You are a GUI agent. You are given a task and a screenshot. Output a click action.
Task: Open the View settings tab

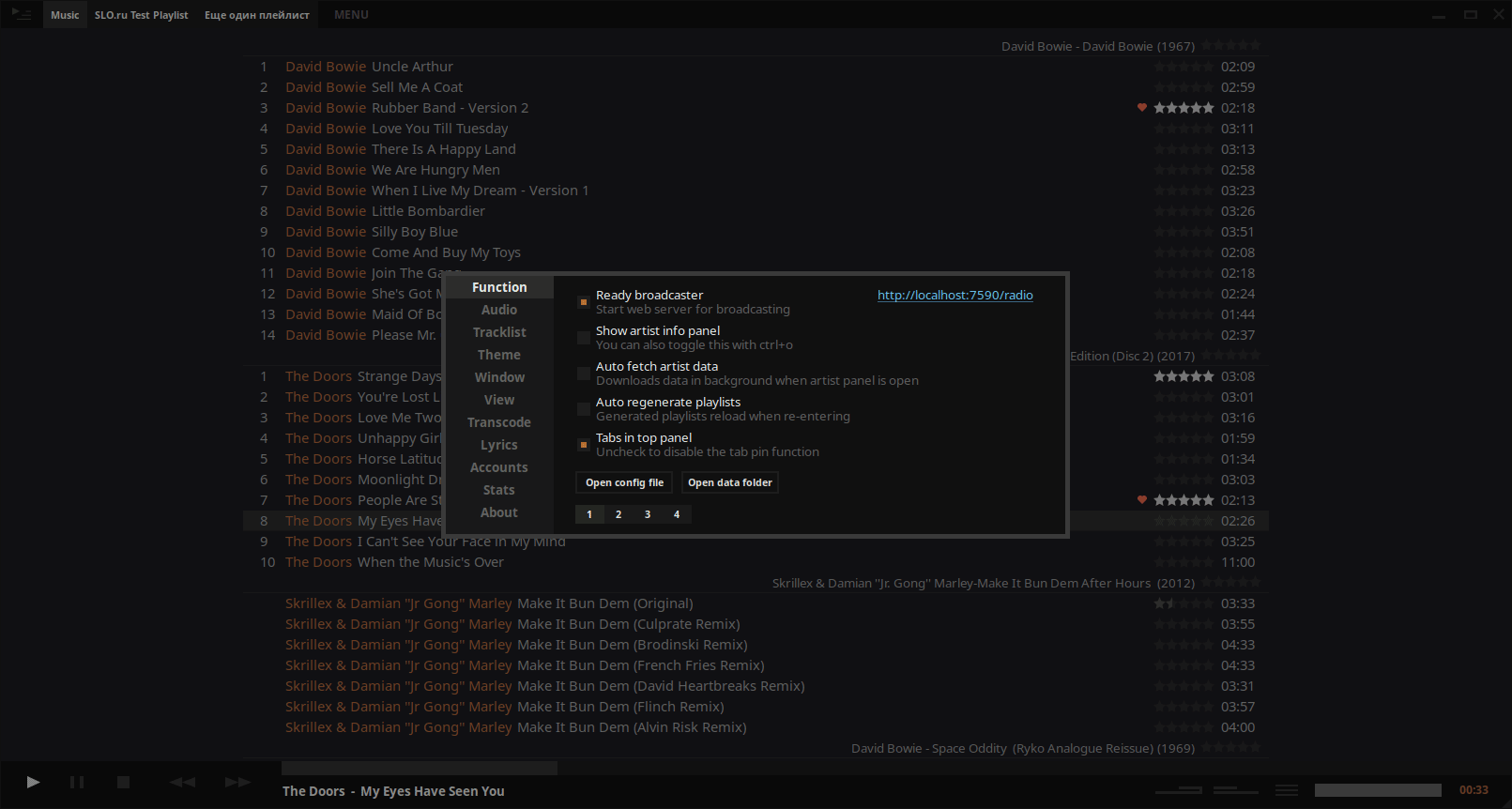499,400
